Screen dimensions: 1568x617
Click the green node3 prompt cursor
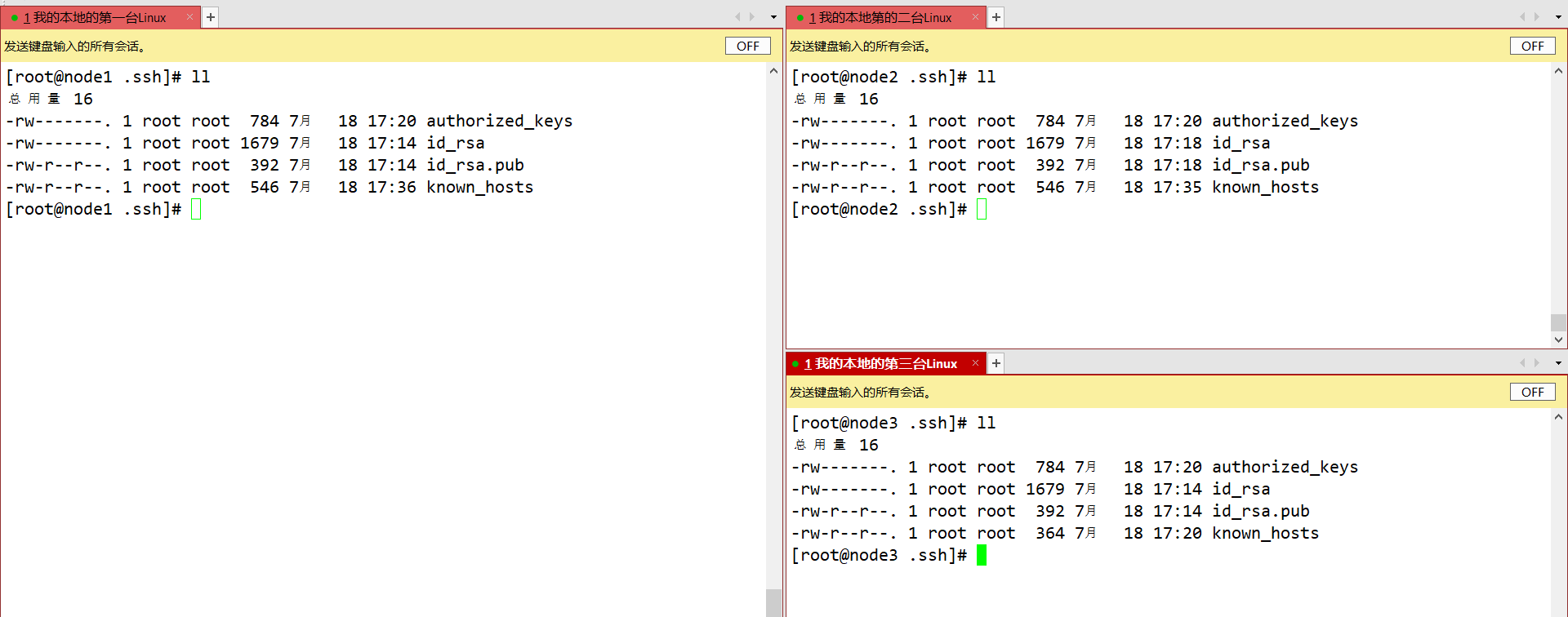coord(982,556)
